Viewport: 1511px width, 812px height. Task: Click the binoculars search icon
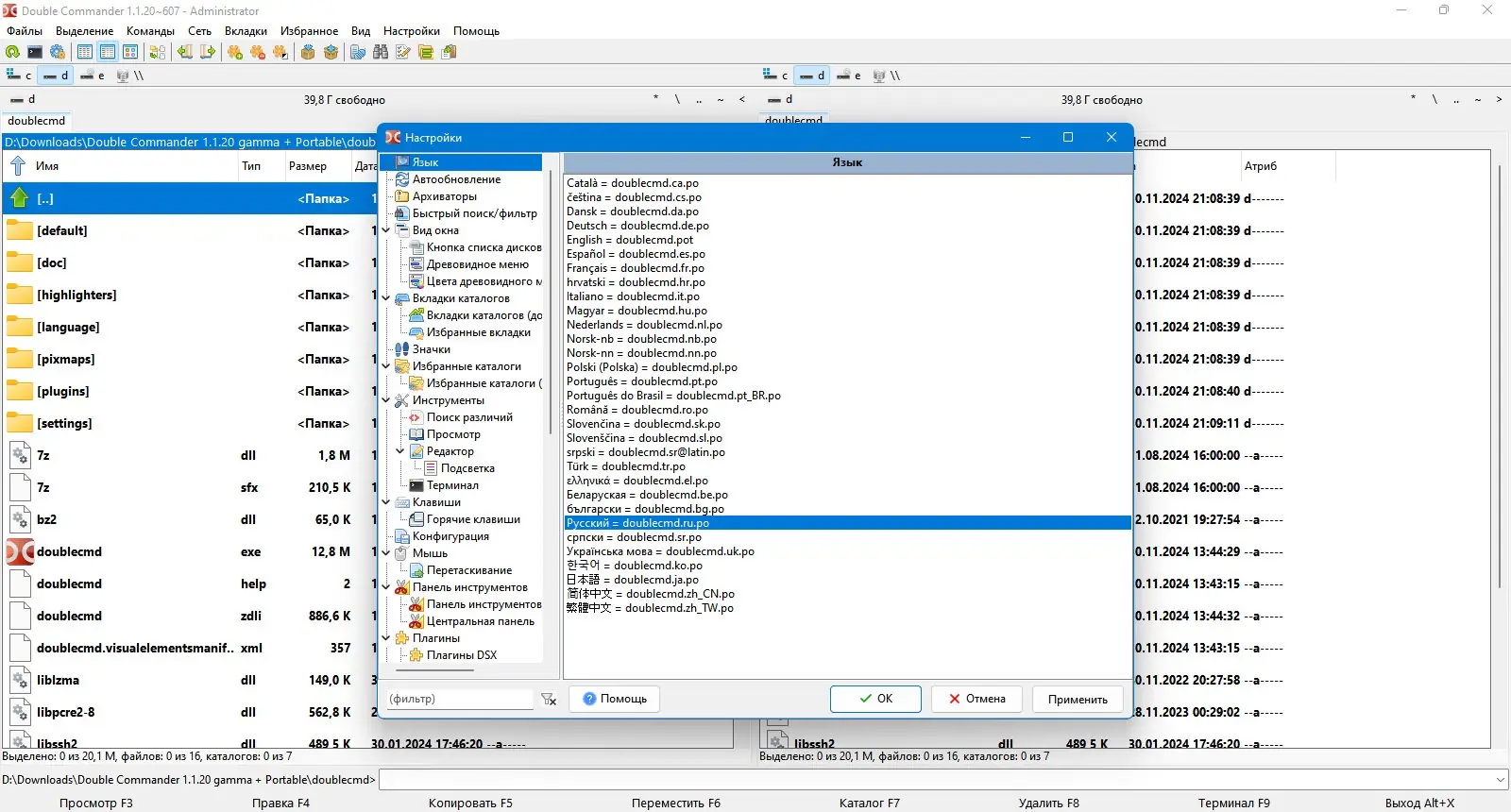click(381, 52)
